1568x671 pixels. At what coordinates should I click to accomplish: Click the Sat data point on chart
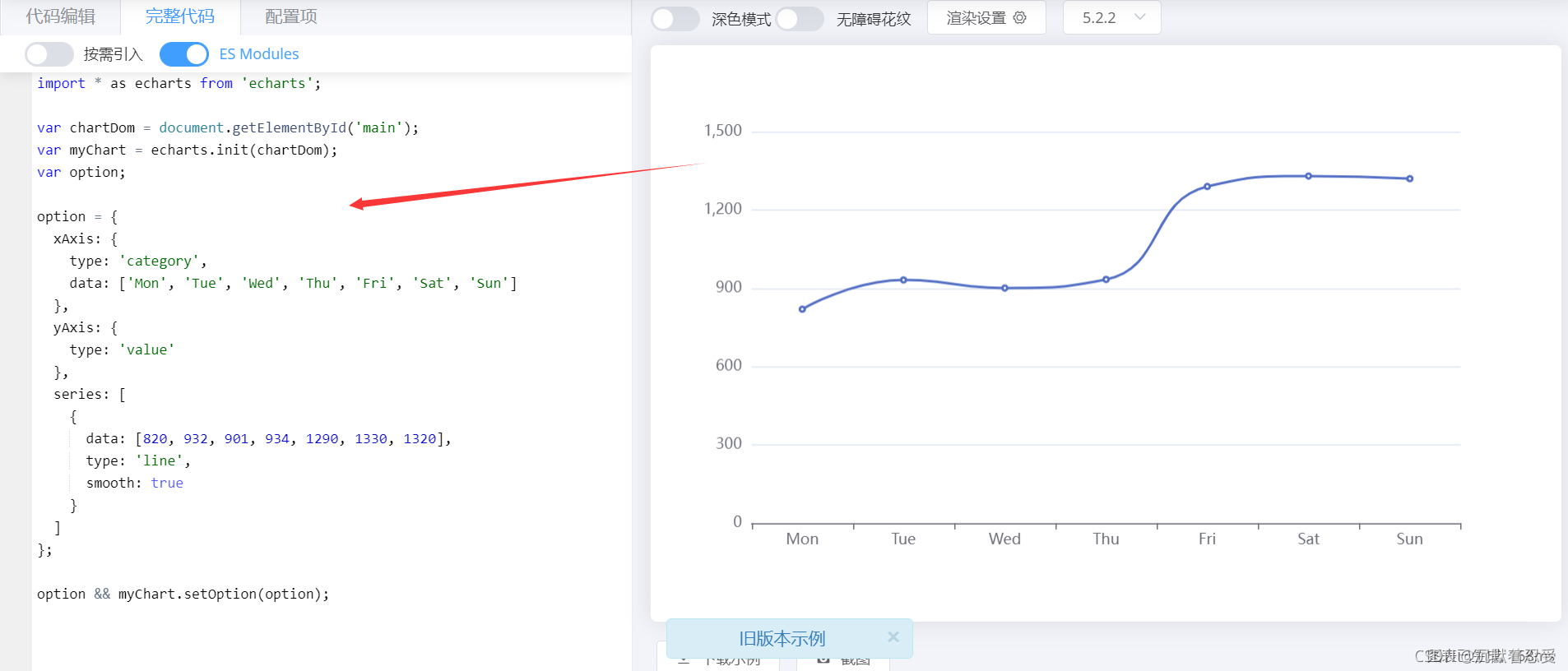click(x=1308, y=176)
